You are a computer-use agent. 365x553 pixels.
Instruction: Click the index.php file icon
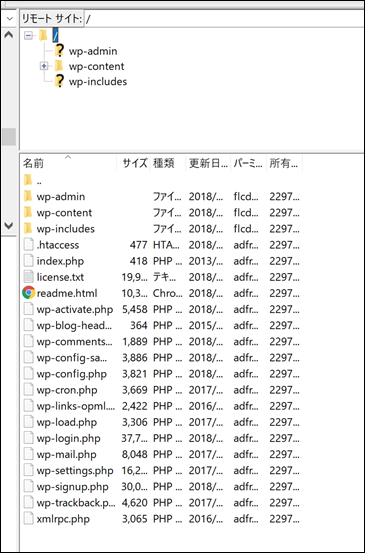(x=29, y=261)
